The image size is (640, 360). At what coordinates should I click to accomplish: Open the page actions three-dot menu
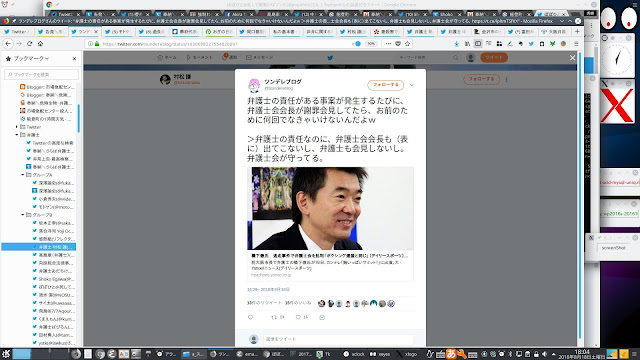coord(388,44)
